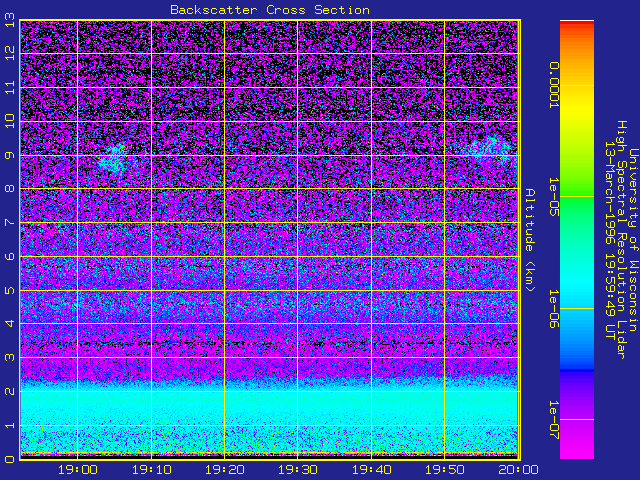Click the 19:50 time axis label
The image size is (640, 480).
pos(445,470)
